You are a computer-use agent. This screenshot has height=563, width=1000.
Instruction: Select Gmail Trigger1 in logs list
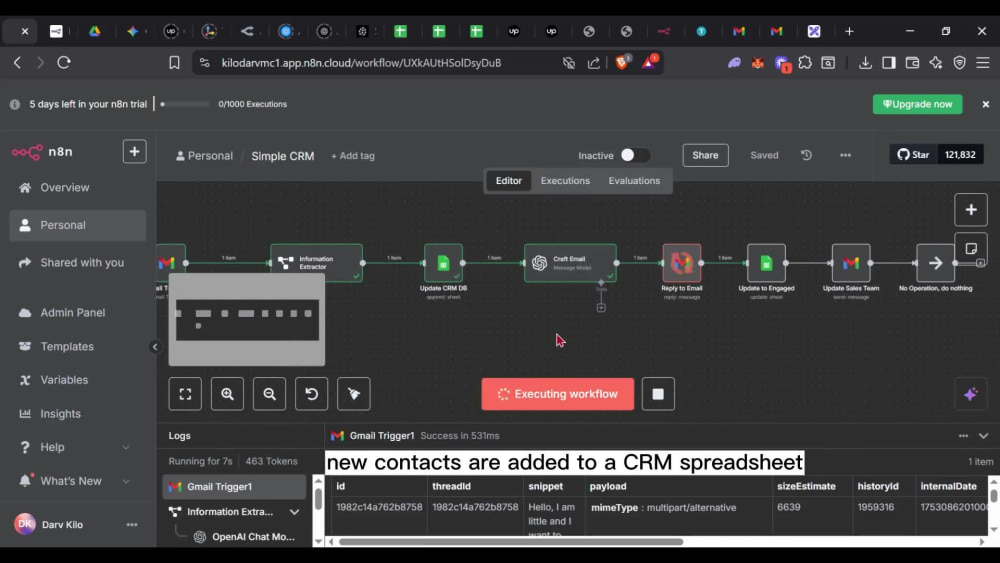tap(234, 486)
